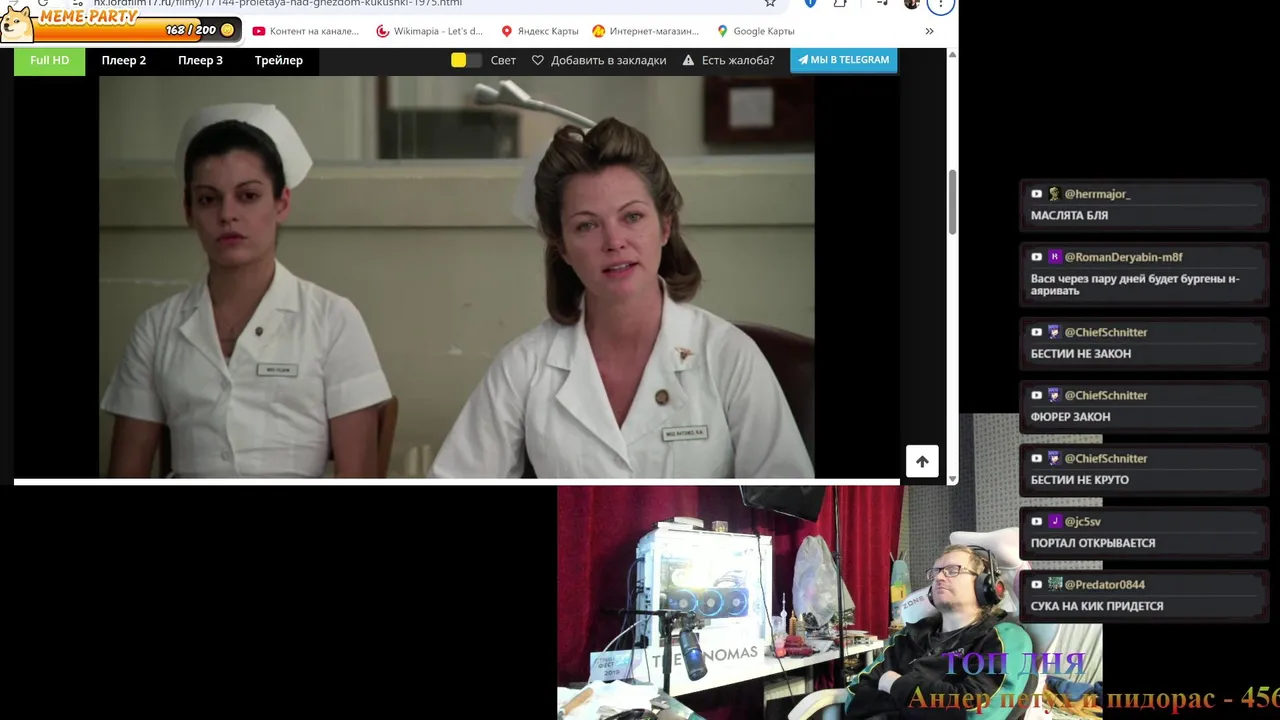
Task: Switch to the Плеер 3 tab
Action: (200, 60)
